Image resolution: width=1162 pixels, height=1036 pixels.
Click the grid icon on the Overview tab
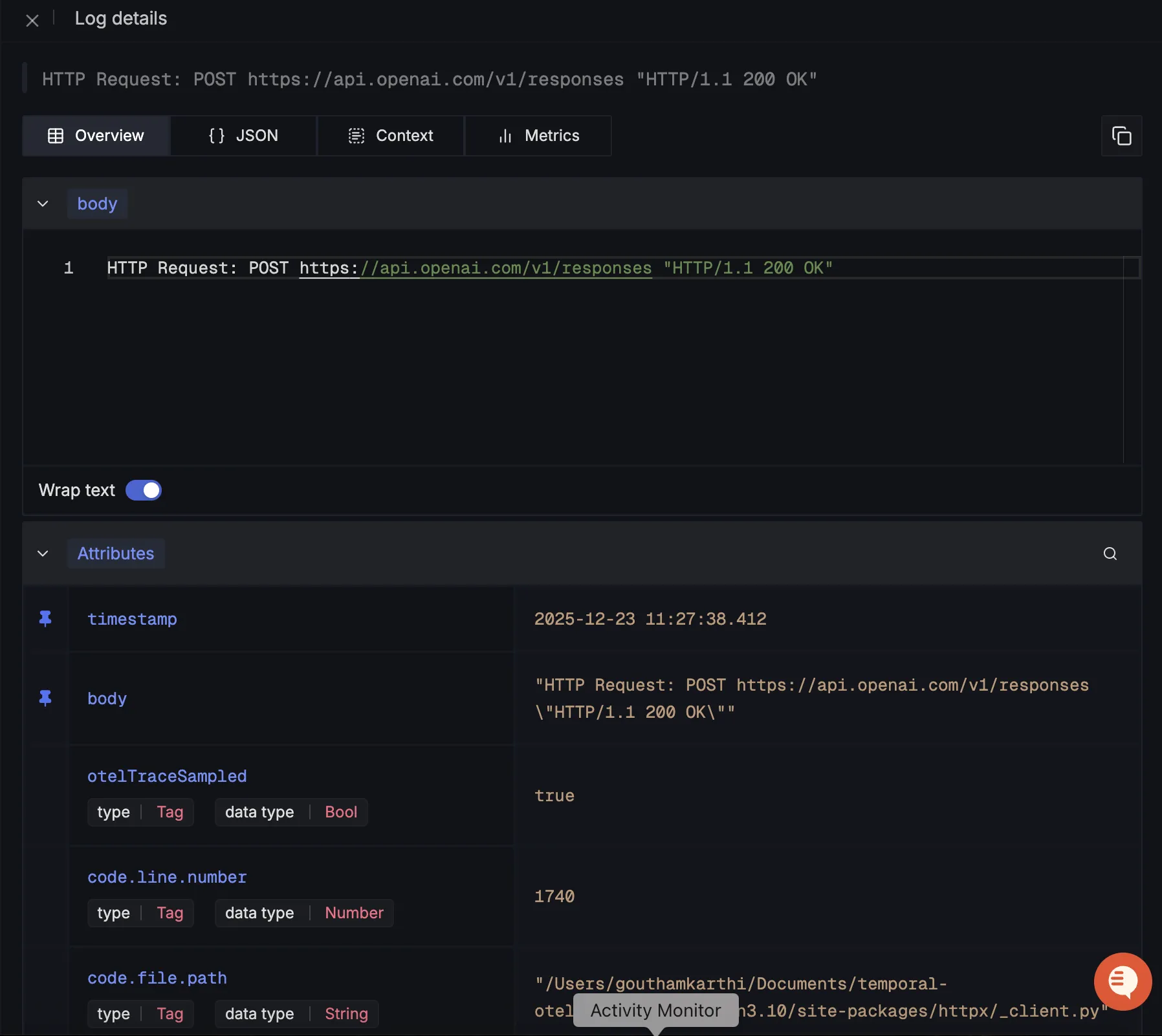tap(56, 136)
